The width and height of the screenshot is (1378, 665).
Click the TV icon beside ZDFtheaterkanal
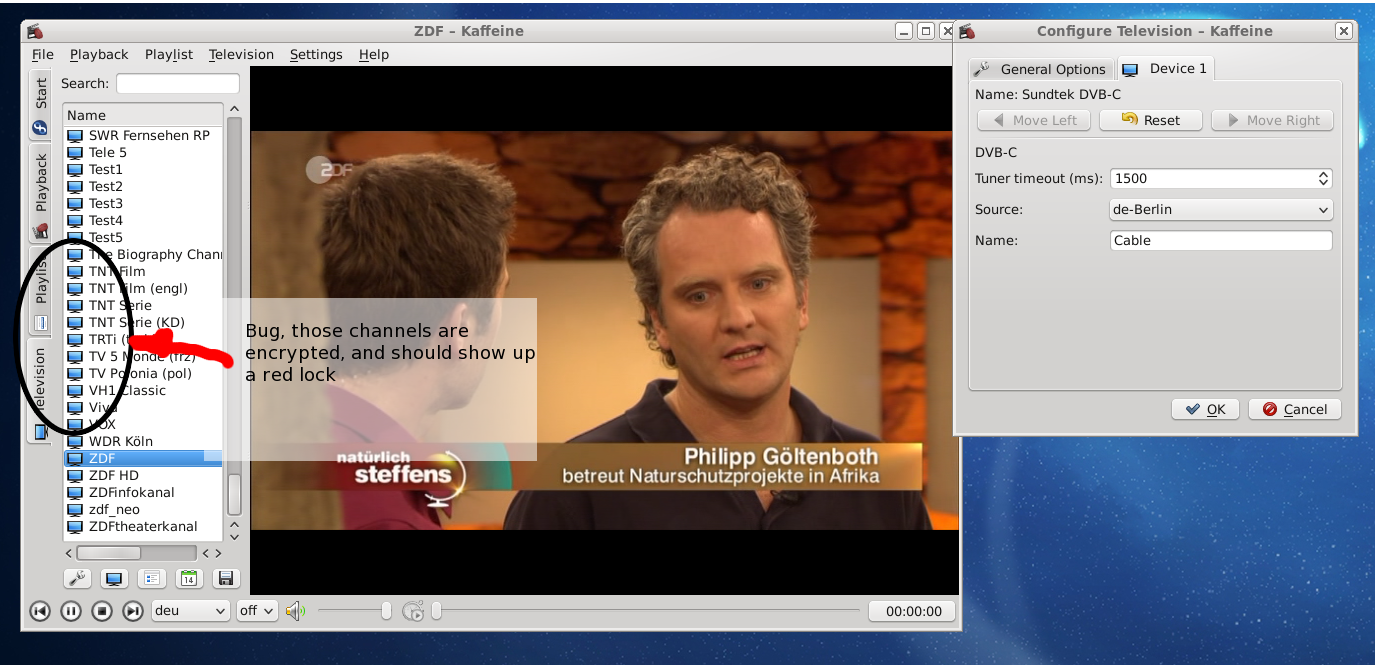(75, 526)
